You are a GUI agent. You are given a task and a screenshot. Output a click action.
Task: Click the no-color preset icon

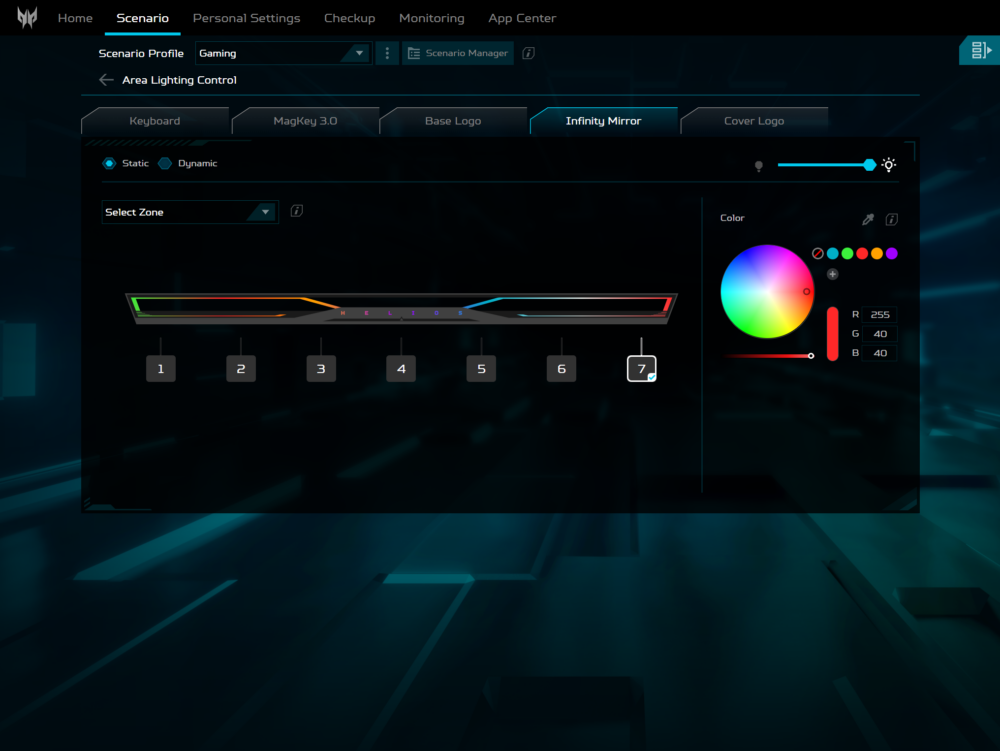point(817,254)
